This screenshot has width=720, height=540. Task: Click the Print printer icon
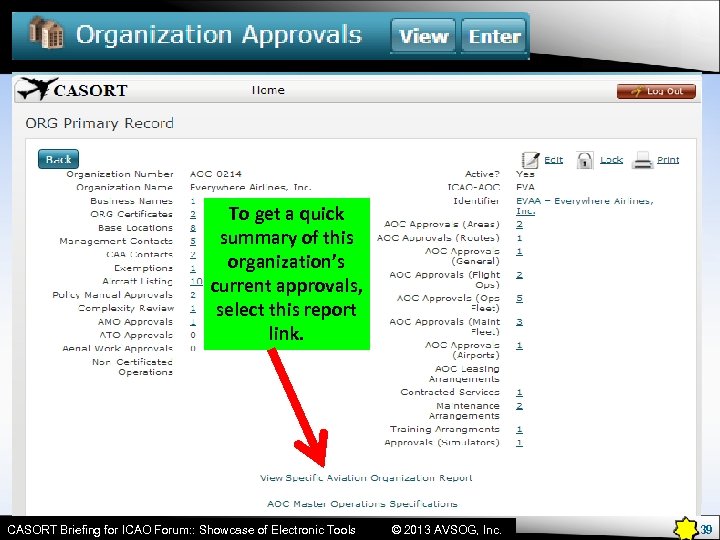(642, 160)
